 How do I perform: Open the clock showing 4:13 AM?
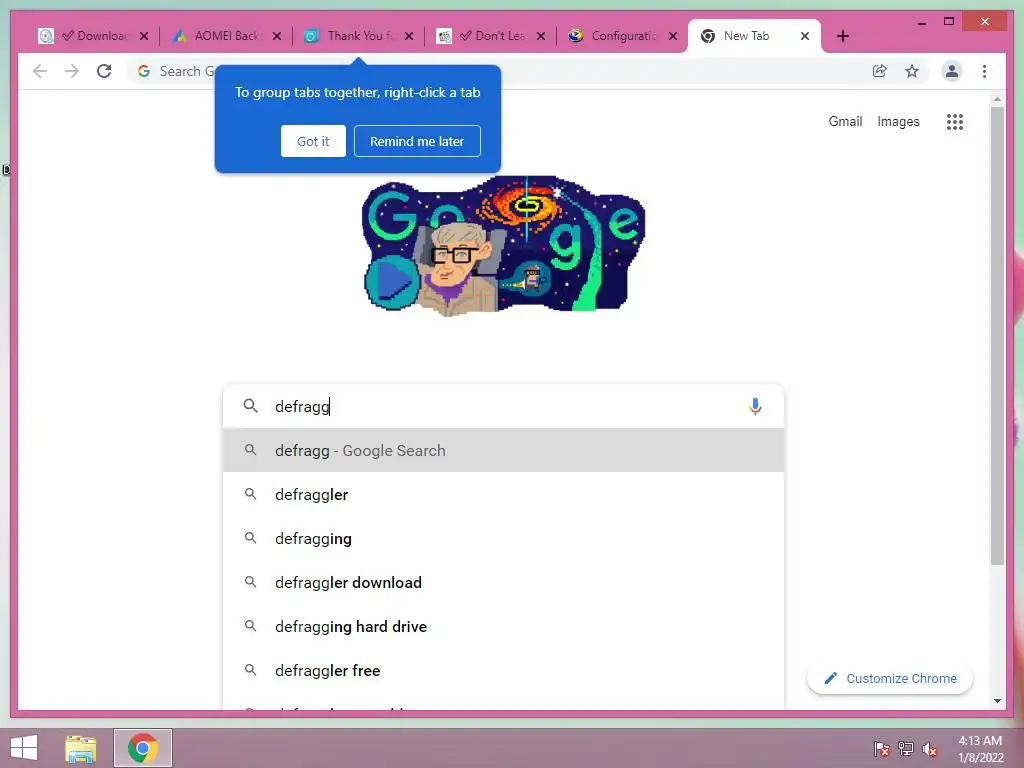(980, 748)
